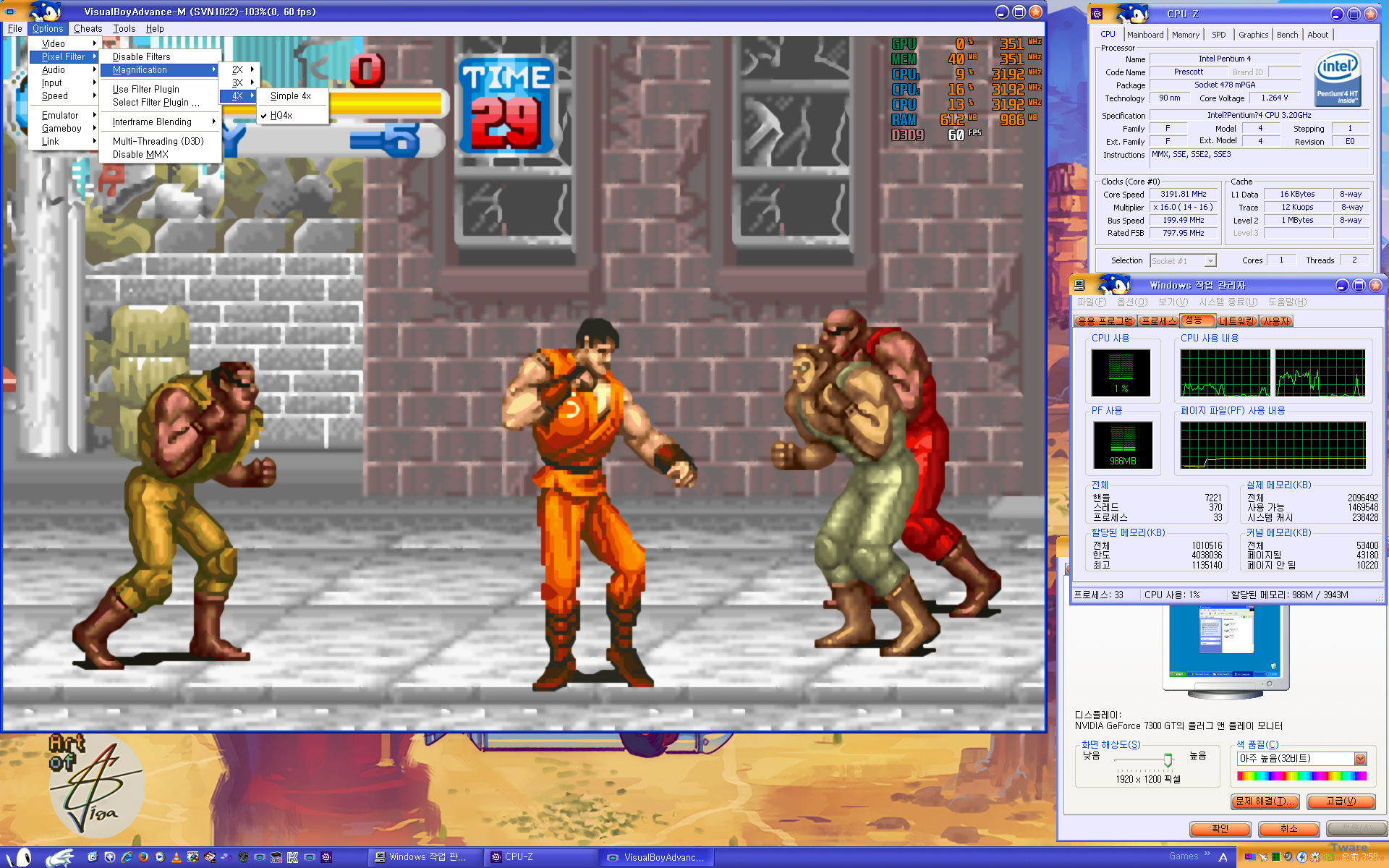
Task: Click the Sonic glove start button
Action: pos(59,858)
